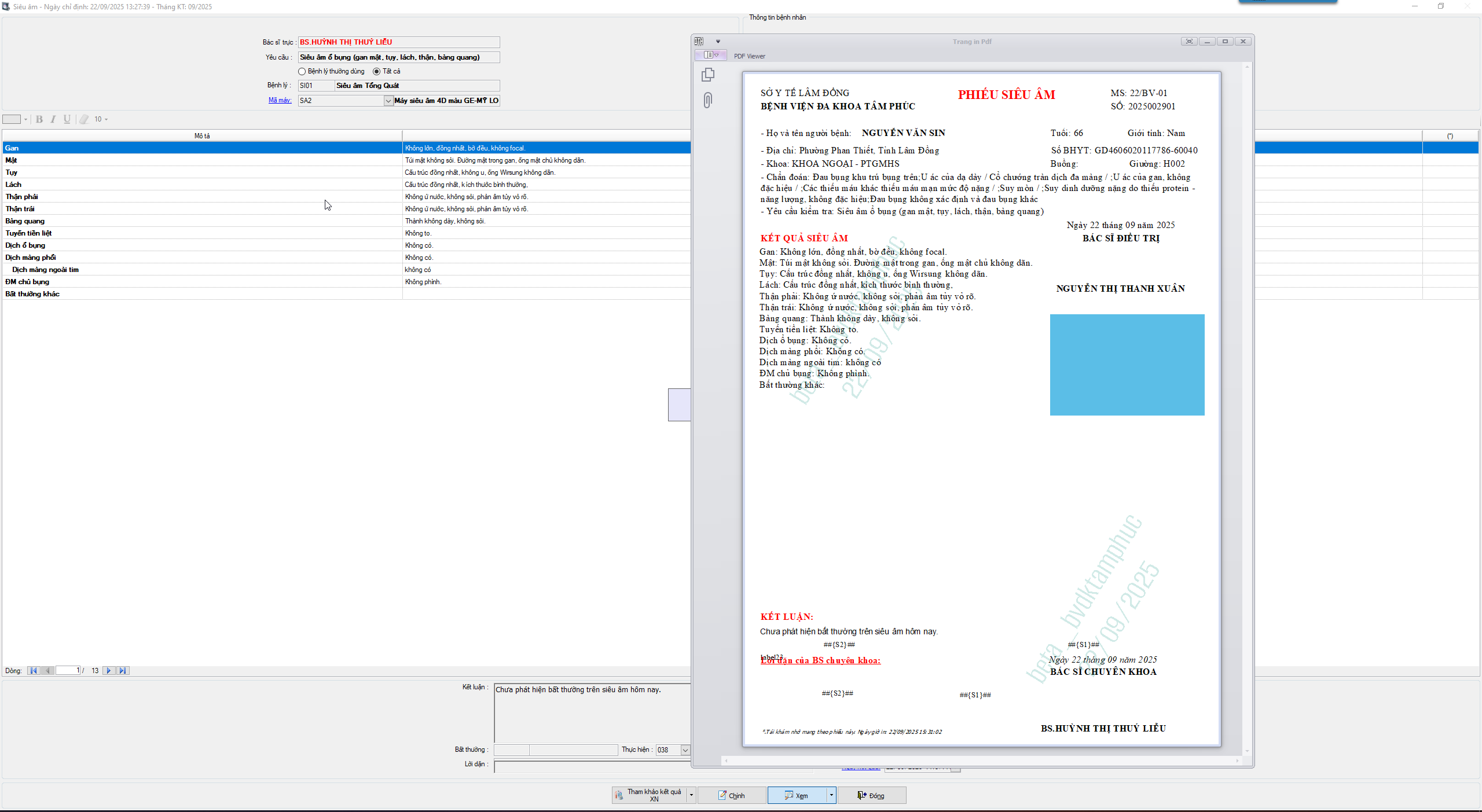The image size is (1482, 812).
Task: Pick the text color swatch box
Action: pos(12,119)
